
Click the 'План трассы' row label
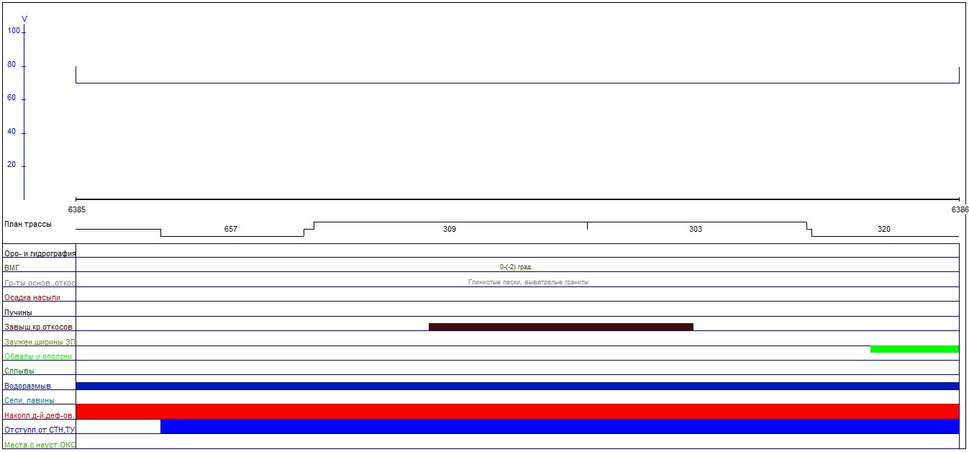[x=28, y=224]
